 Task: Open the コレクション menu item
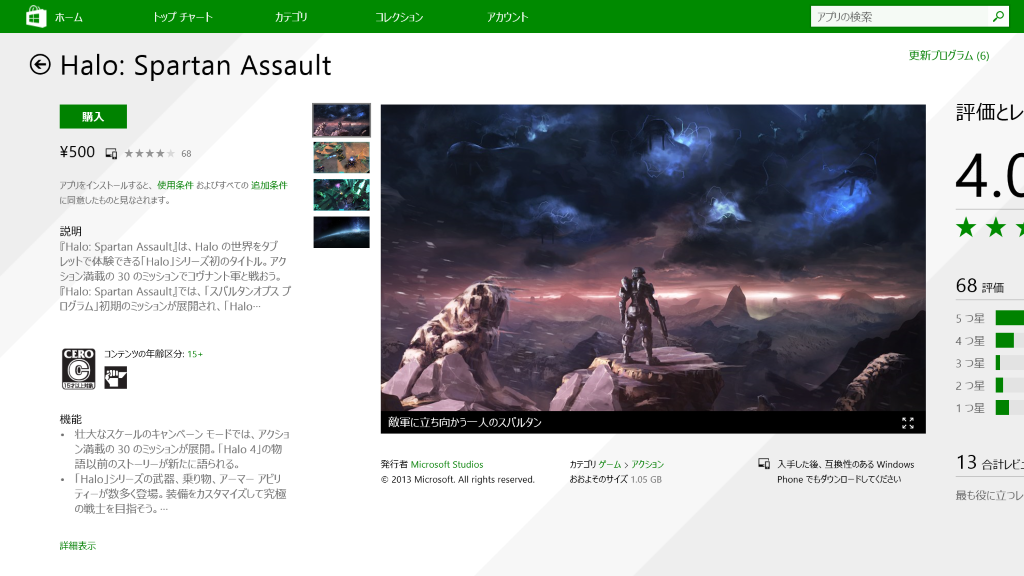pos(399,17)
